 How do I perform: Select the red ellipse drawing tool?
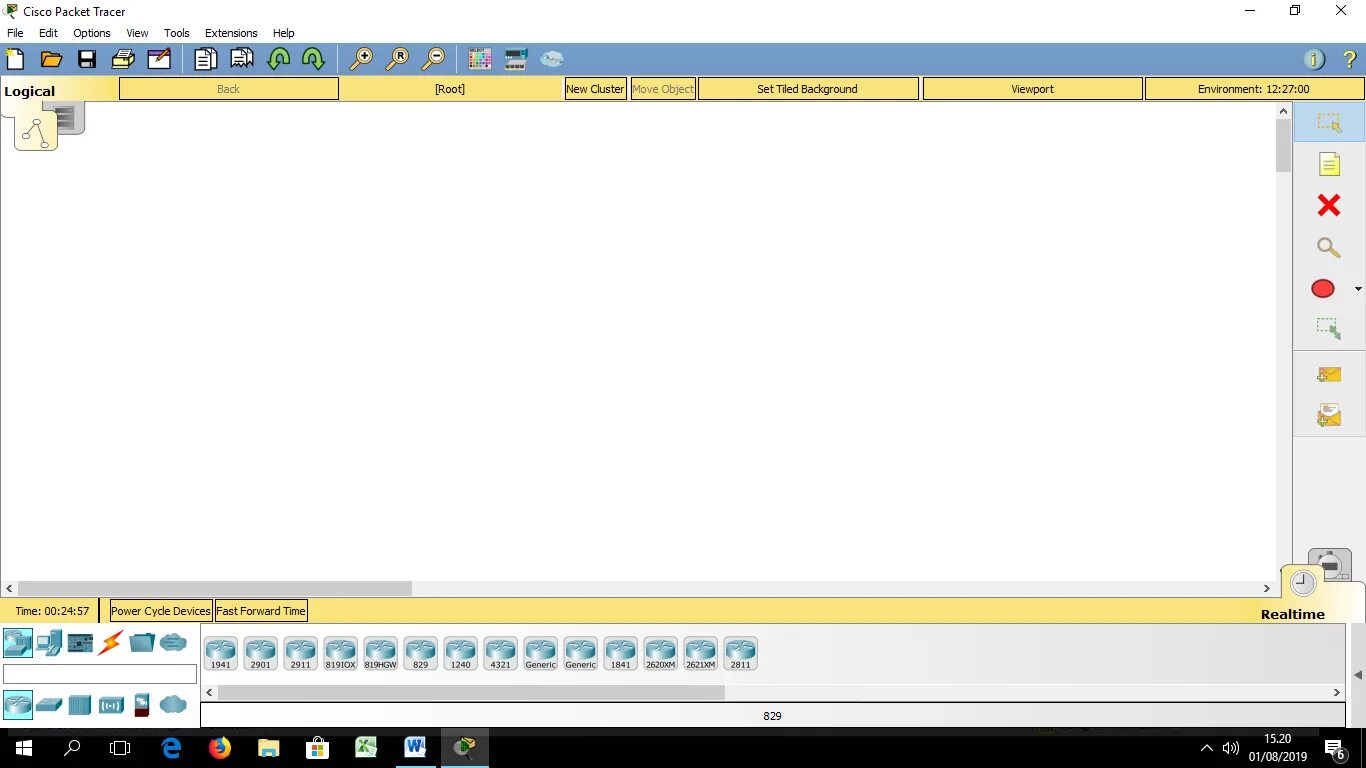[1323, 289]
